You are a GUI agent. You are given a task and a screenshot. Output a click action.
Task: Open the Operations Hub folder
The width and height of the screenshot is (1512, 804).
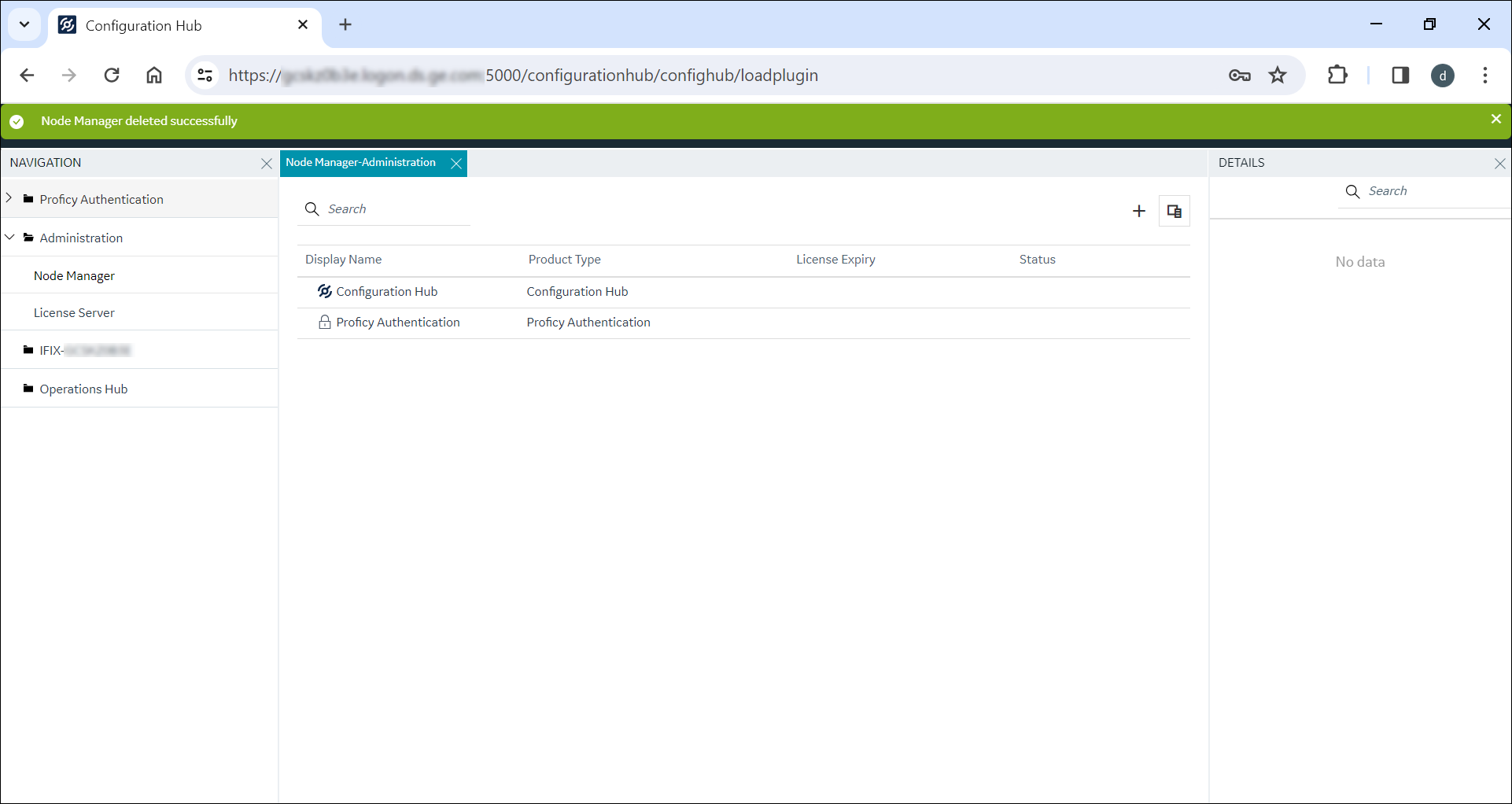click(x=83, y=389)
